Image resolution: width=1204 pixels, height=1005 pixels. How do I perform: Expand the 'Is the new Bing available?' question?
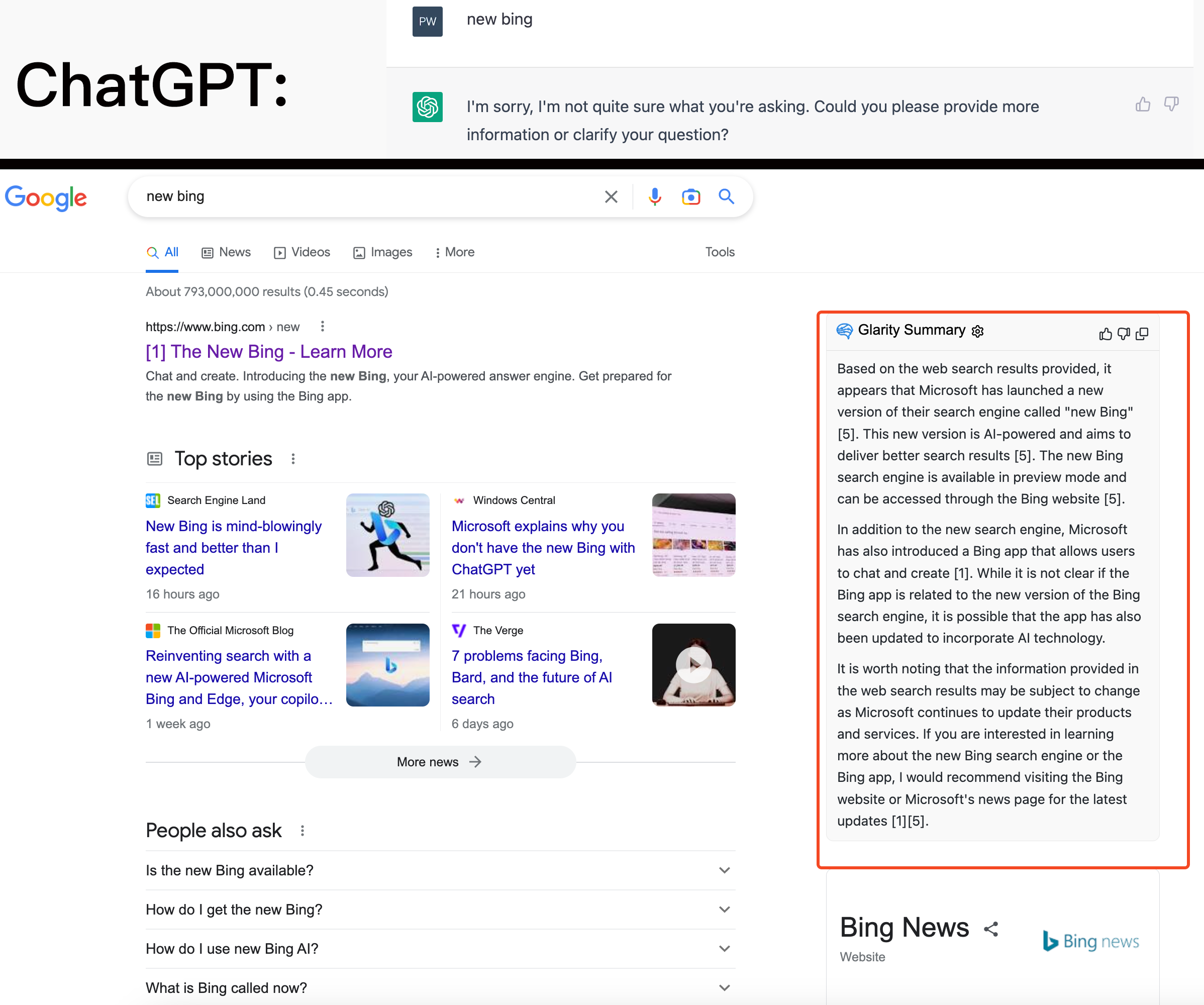point(727,870)
